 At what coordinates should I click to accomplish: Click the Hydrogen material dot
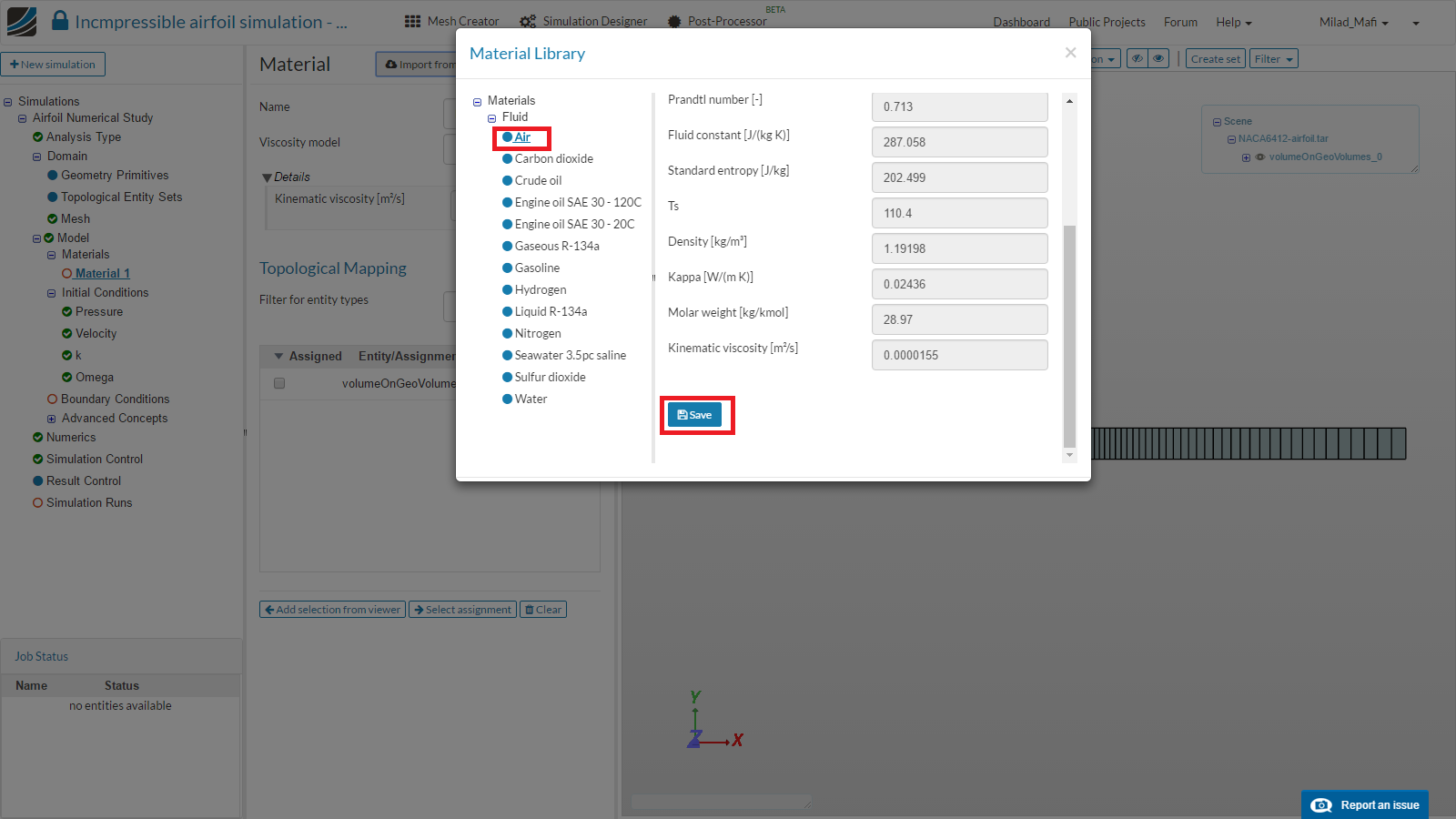pyautogui.click(x=508, y=290)
